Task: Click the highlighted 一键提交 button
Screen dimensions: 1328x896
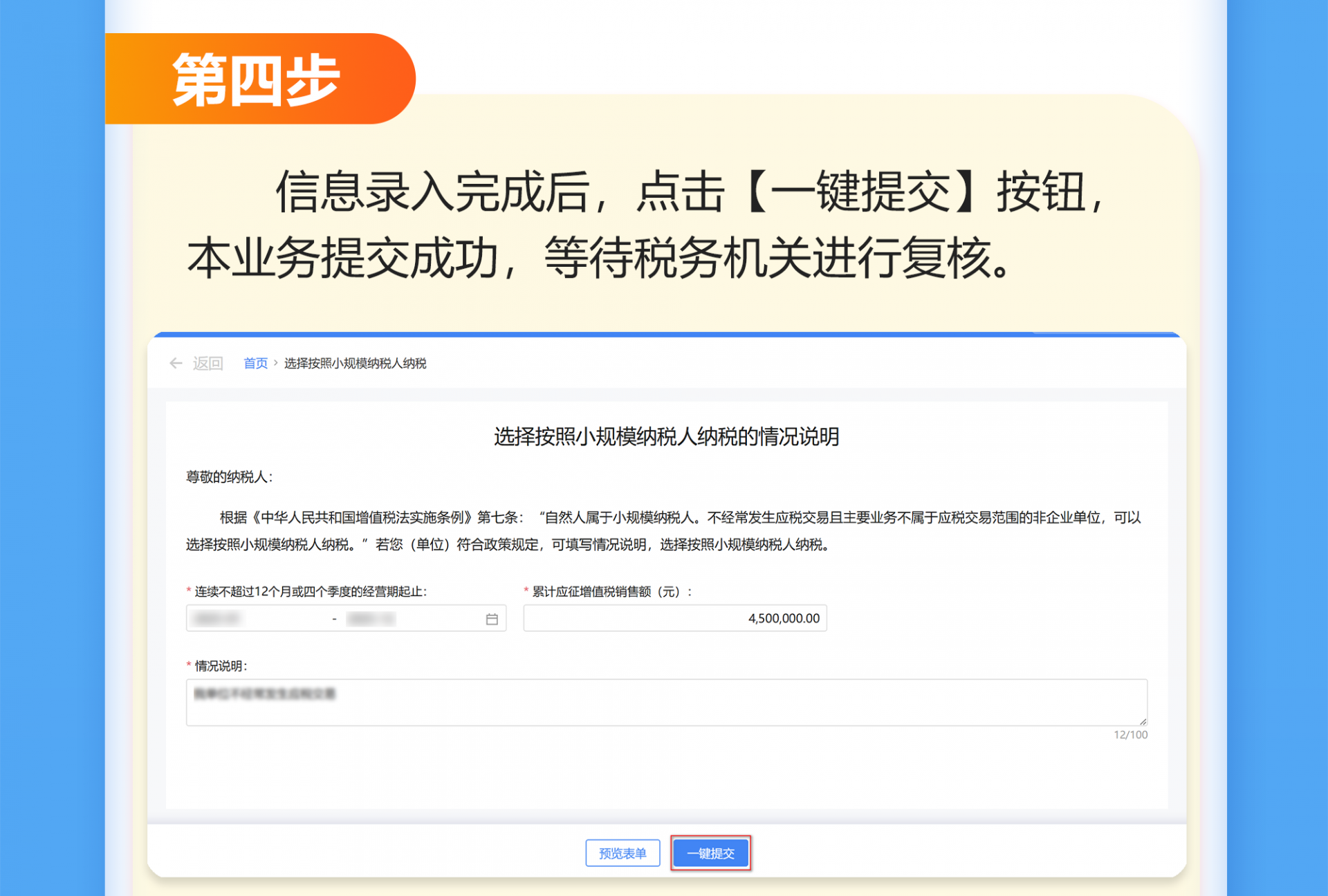Action: click(x=710, y=852)
